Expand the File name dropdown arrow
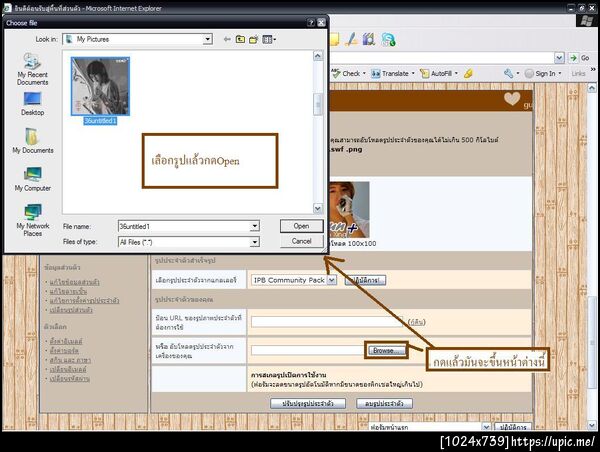 (x=254, y=226)
